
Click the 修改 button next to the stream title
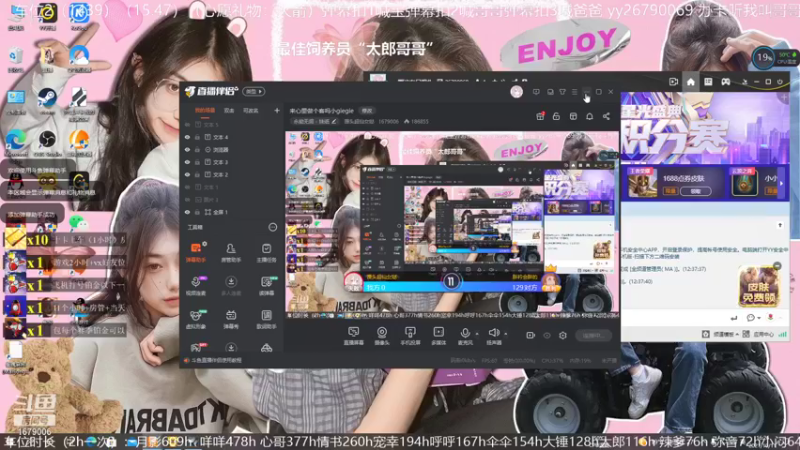(367, 111)
